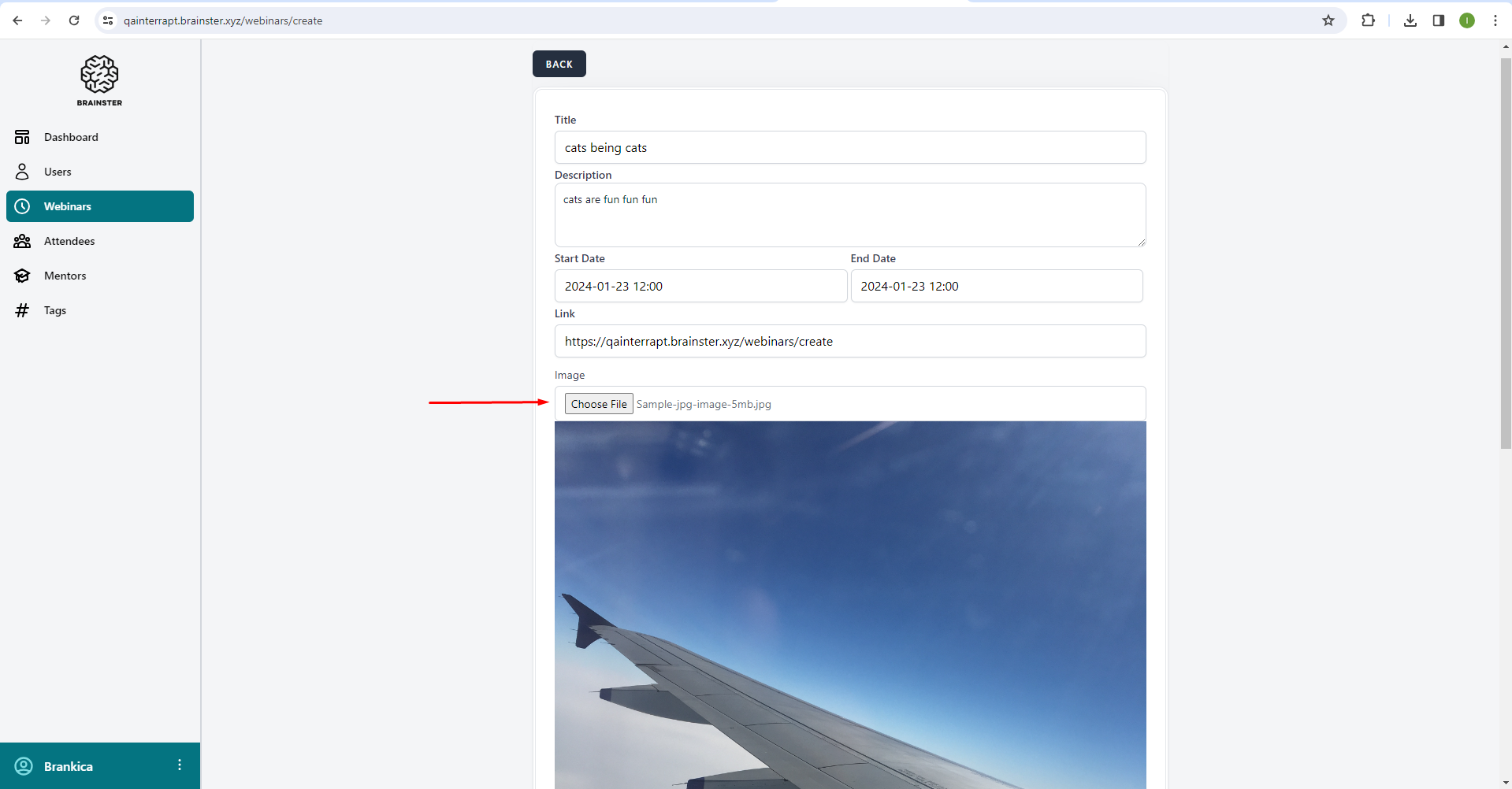Toggle browser side panel icon
This screenshot has height=789, width=1512.
tap(1439, 20)
